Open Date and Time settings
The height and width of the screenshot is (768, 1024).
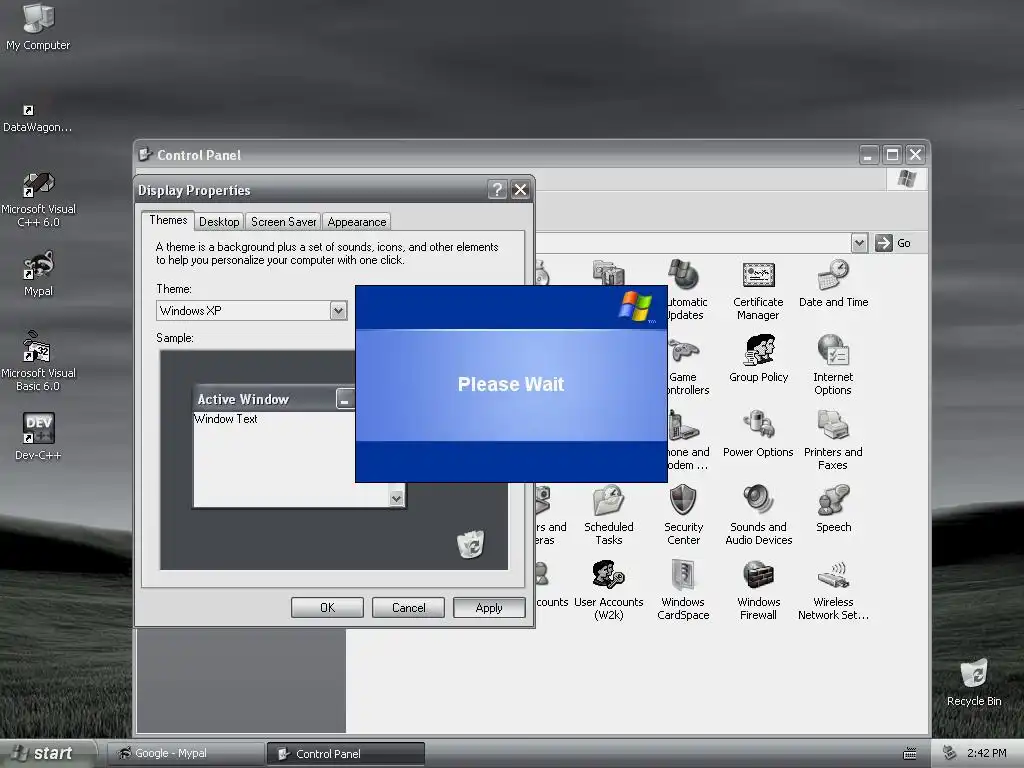833,284
